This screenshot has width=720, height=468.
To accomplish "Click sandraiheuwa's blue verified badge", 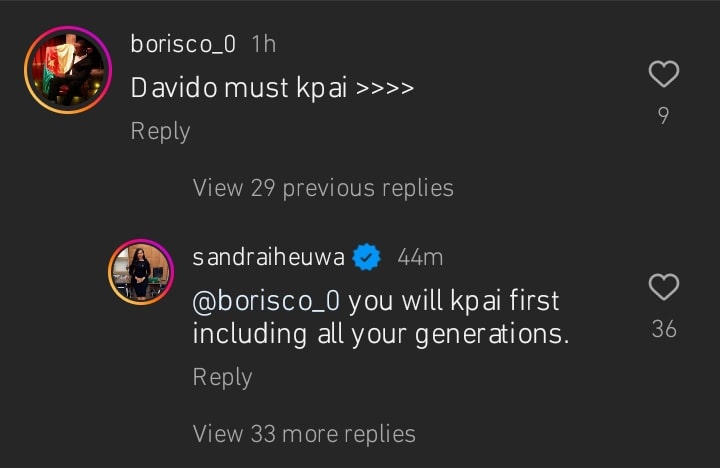I will pos(368,257).
